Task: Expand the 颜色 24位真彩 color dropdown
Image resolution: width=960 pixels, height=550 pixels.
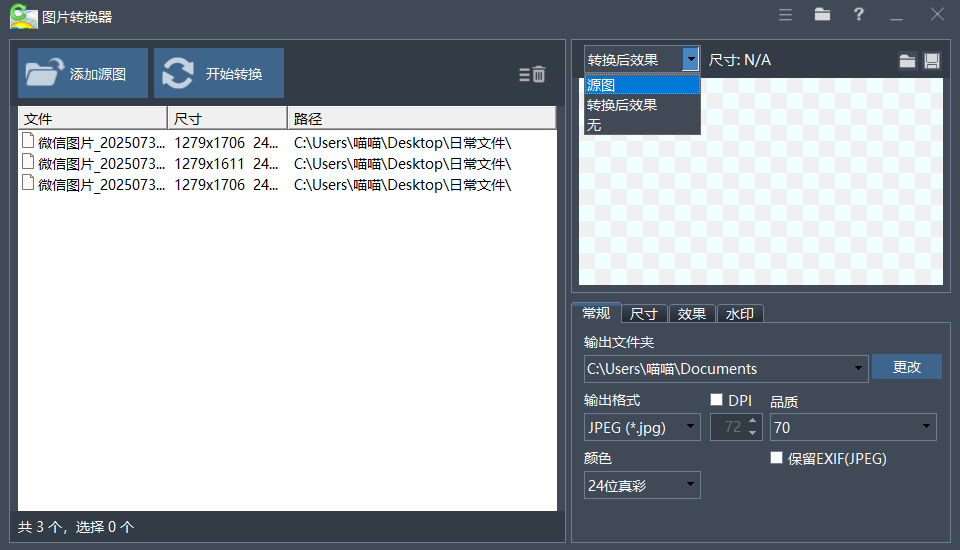Action: [642, 486]
